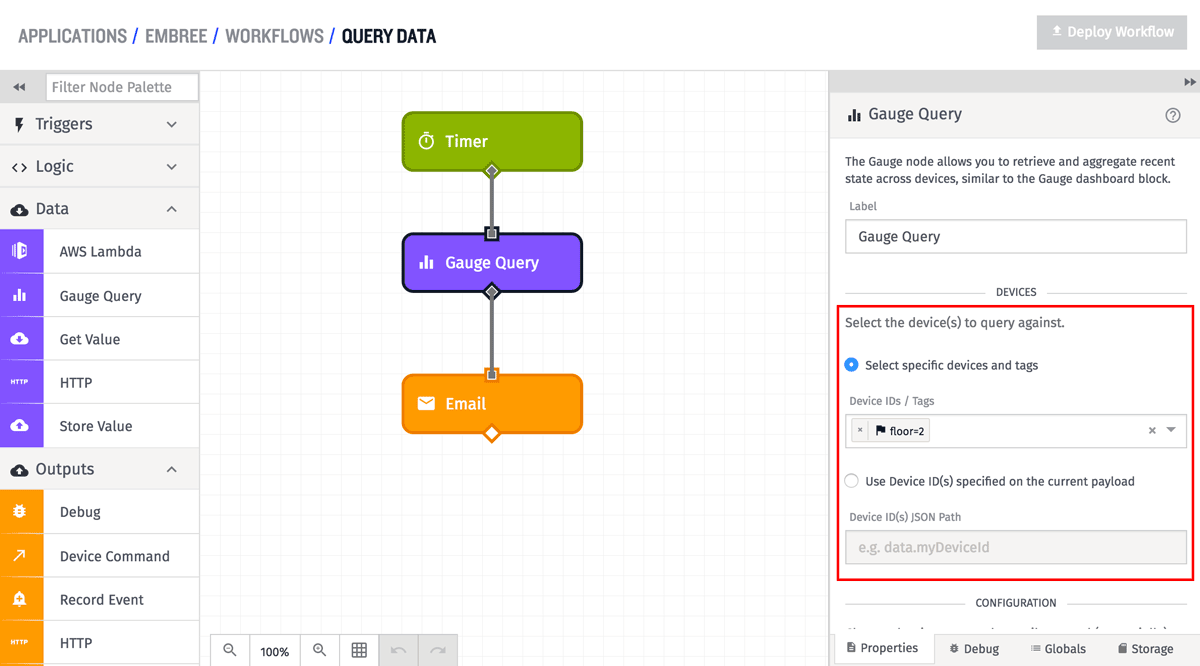Zoom out the workflow canvas
The height and width of the screenshot is (666, 1200).
[230, 650]
